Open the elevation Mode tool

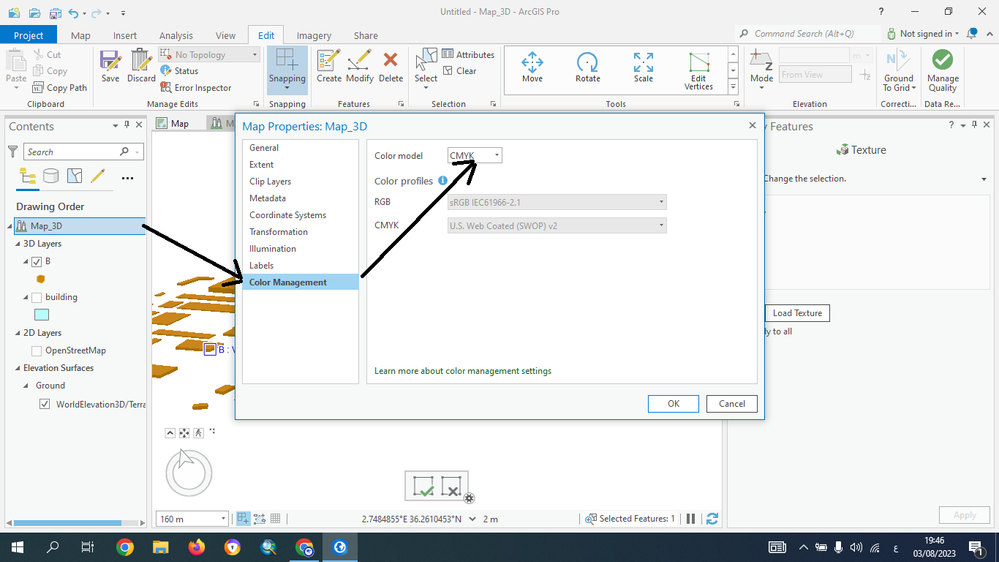pyautogui.click(x=761, y=69)
